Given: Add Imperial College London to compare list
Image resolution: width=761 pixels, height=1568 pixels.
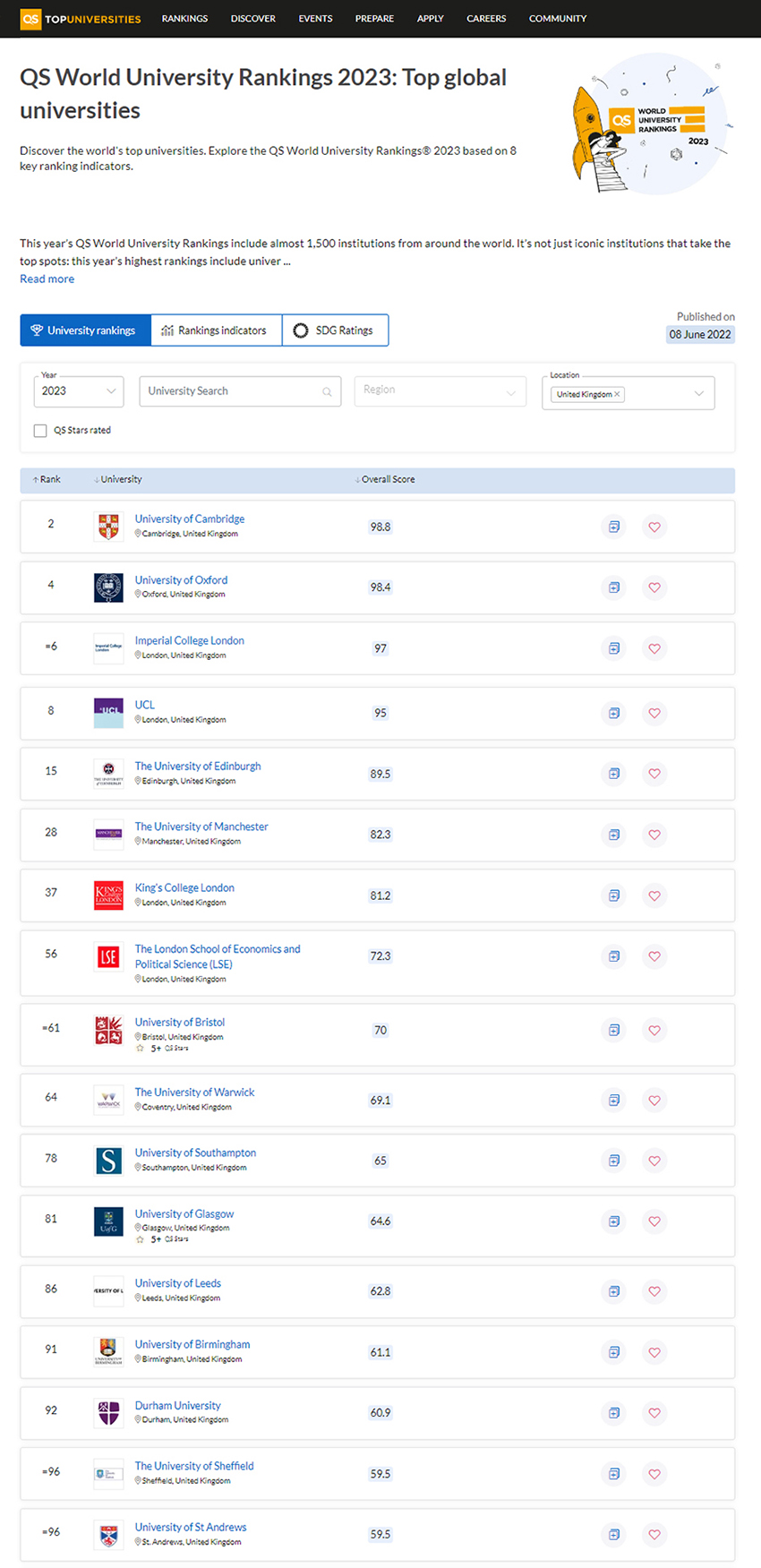Looking at the screenshot, I should [x=614, y=648].
